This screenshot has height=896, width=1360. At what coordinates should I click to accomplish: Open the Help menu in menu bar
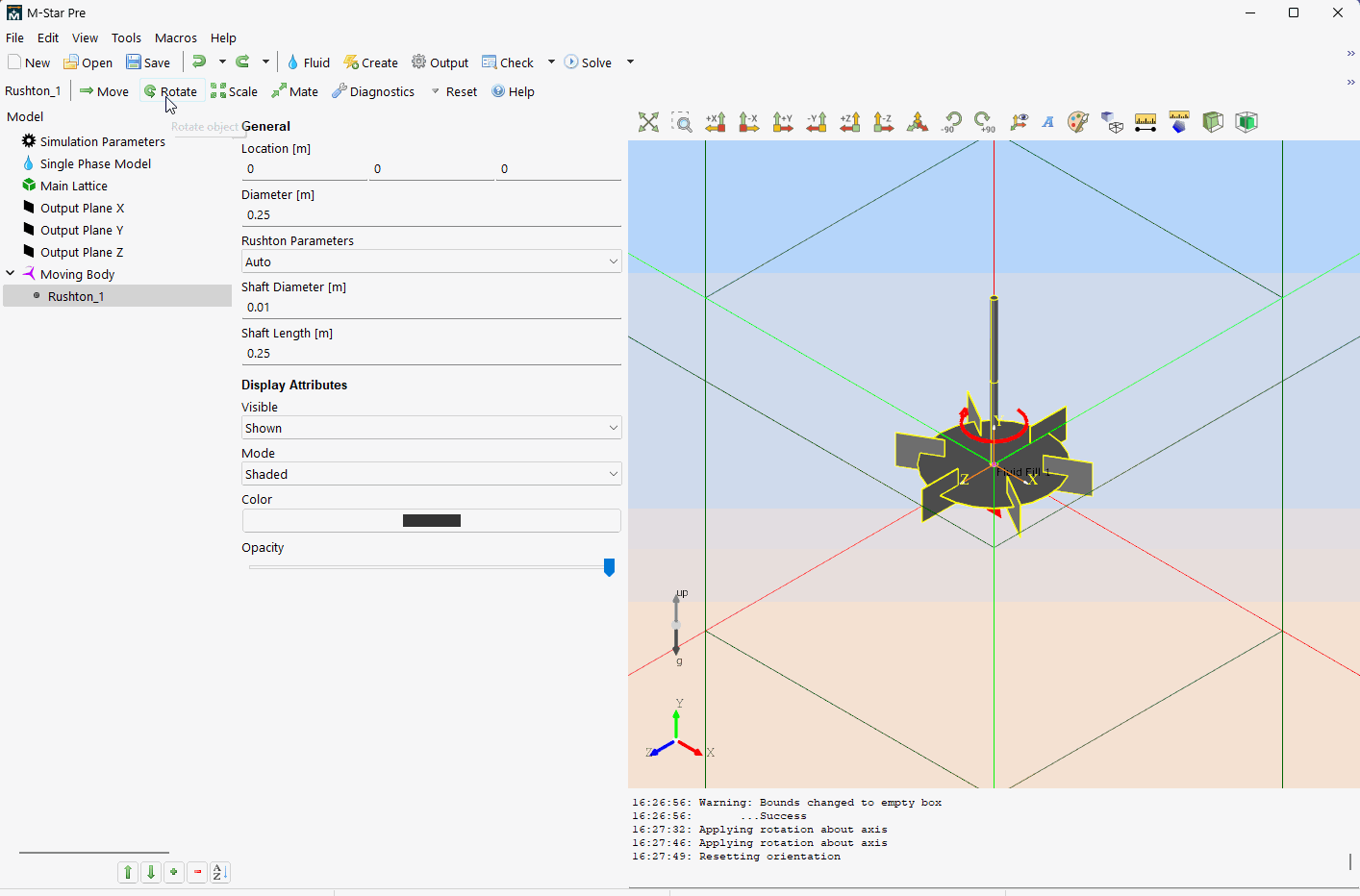point(223,37)
